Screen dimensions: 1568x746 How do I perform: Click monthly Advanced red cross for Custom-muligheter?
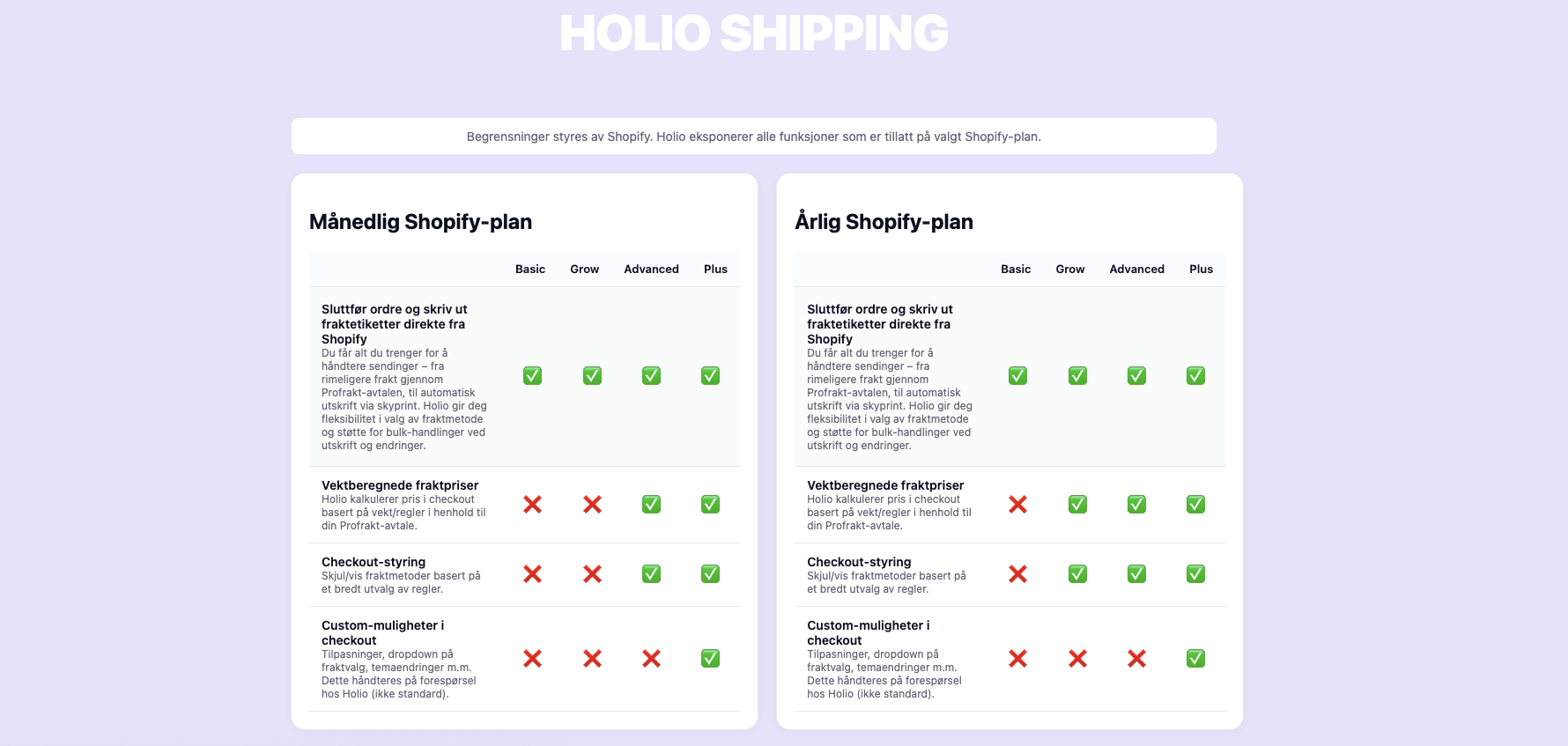coord(651,659)
